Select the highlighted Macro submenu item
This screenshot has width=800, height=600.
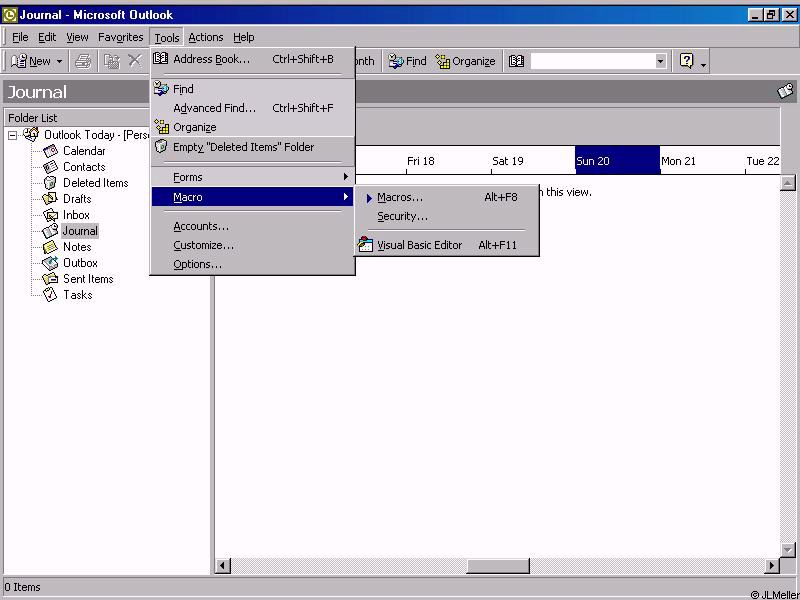pyautogui.click(x=253, y=197)
